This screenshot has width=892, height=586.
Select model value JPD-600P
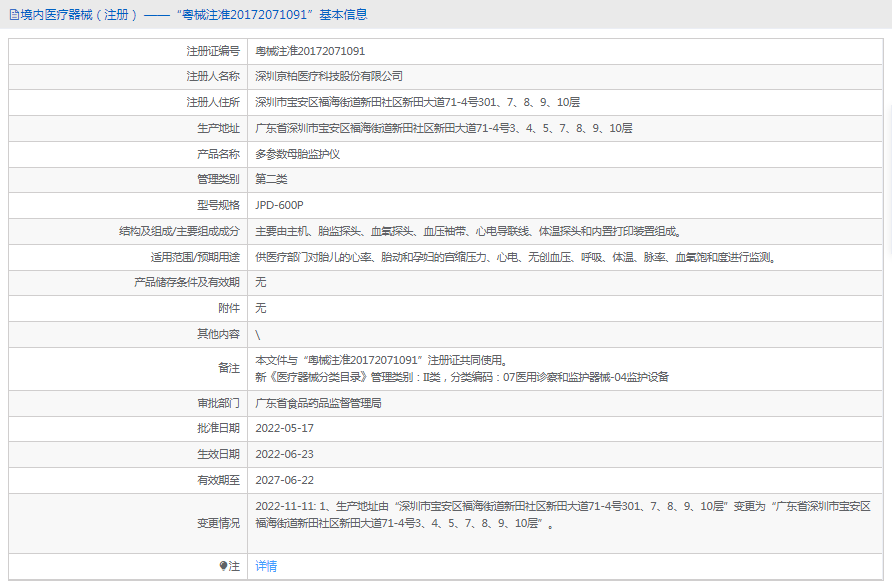pos(279,205)
